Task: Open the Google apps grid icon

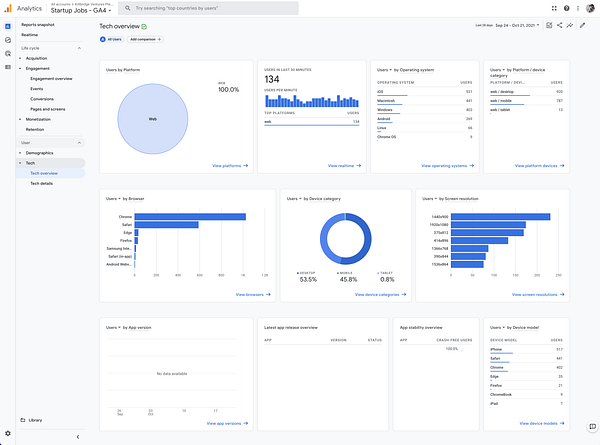Action: (x=553, y=8)
